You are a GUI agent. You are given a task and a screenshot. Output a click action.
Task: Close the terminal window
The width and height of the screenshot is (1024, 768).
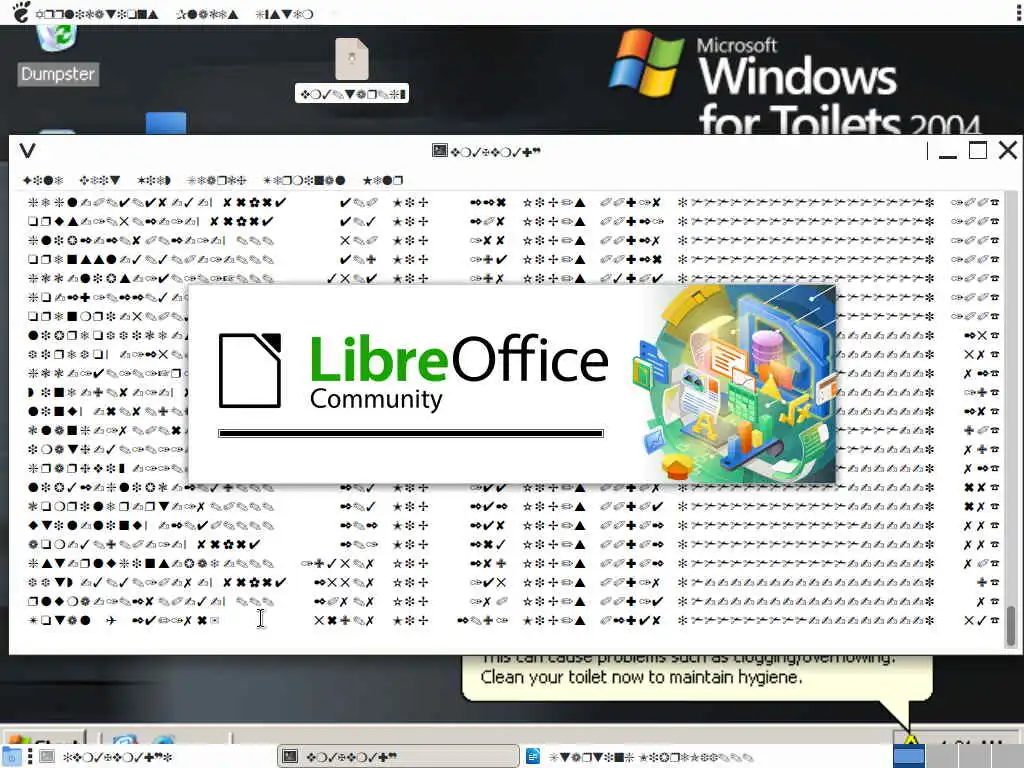tap(1008, 151)
